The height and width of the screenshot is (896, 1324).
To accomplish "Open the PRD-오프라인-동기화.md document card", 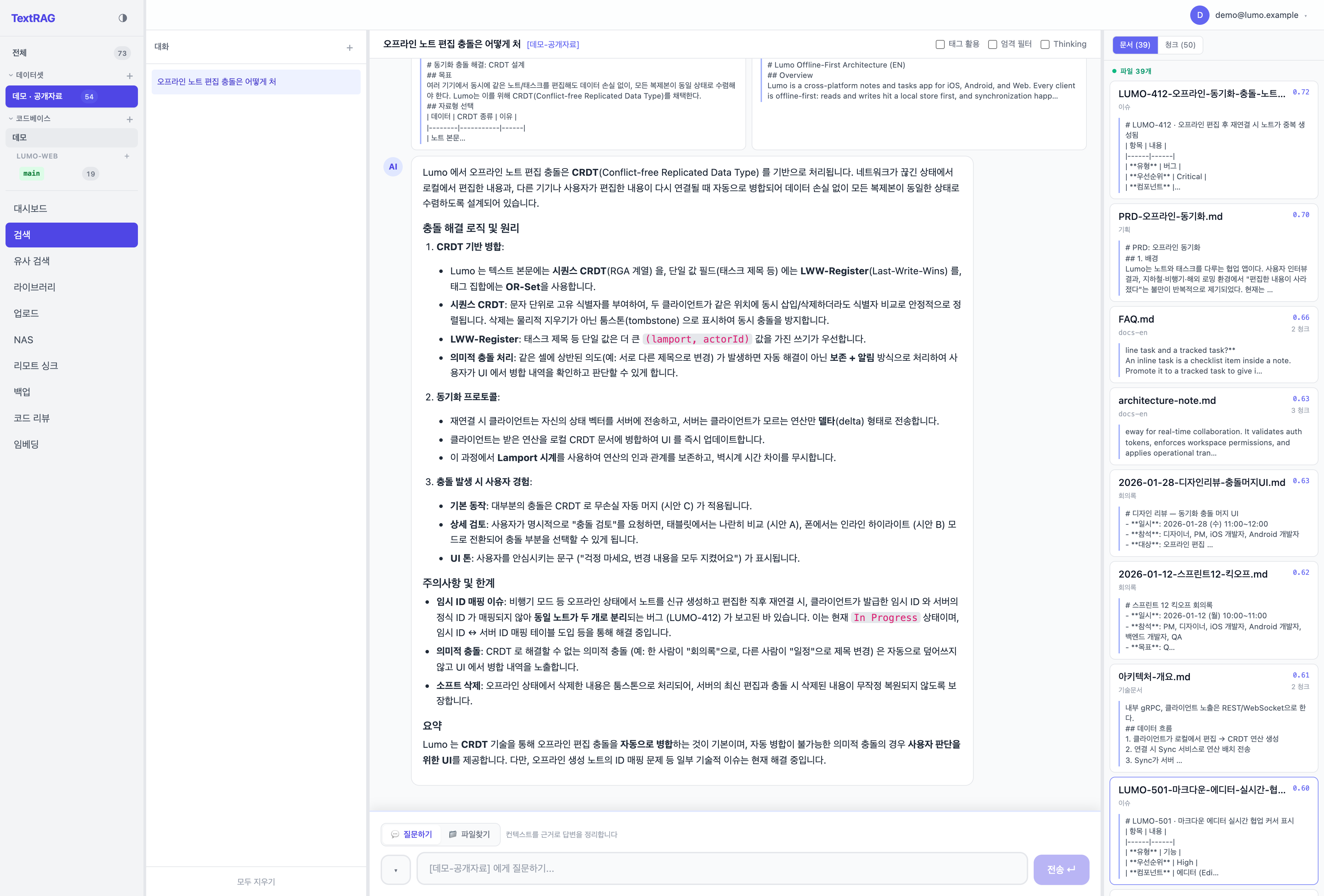I will [x=1213, y=253].
